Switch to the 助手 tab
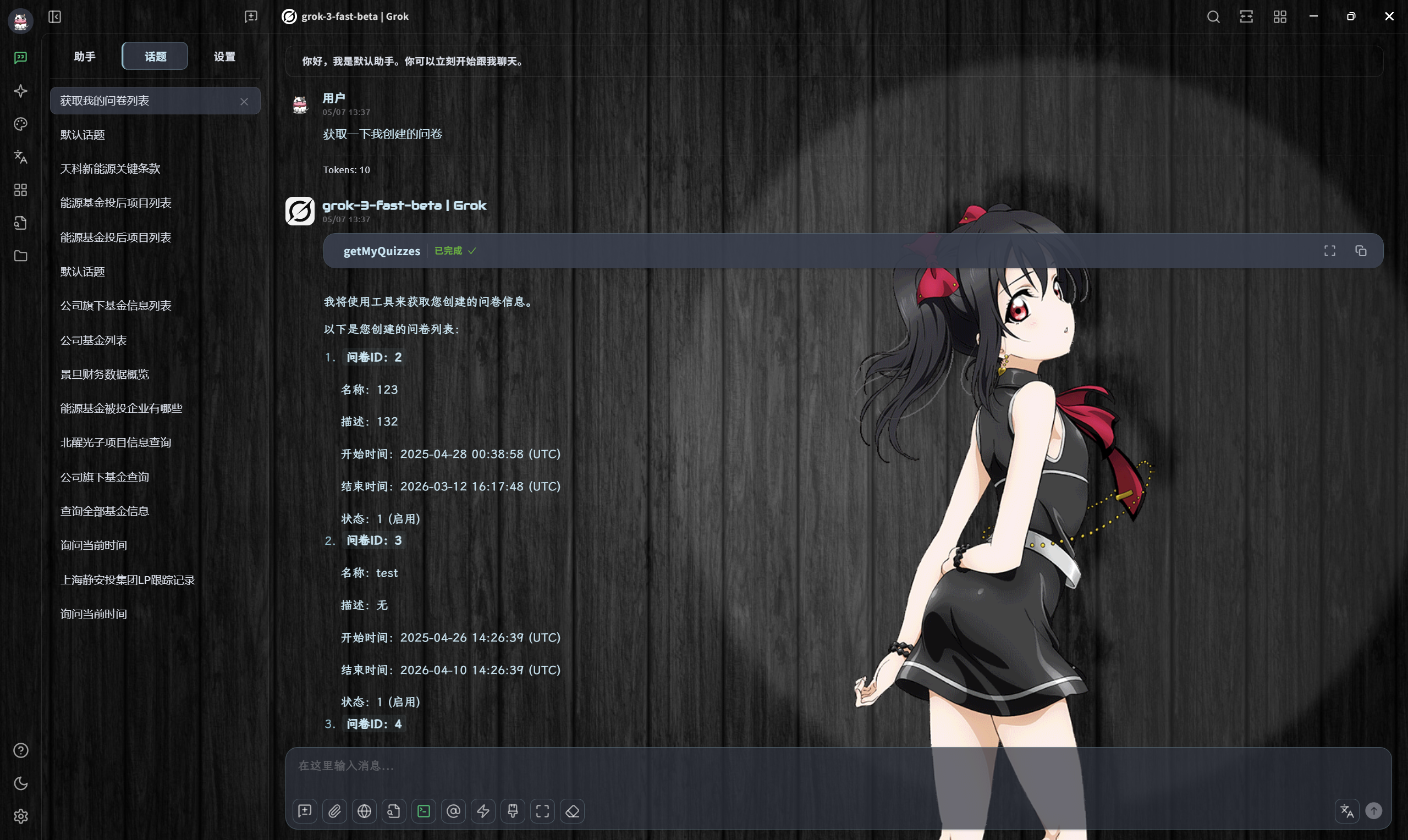Image resolution: width=1408 pixels, height=840 pixels. pyautogui.click(x=85, y=56)
